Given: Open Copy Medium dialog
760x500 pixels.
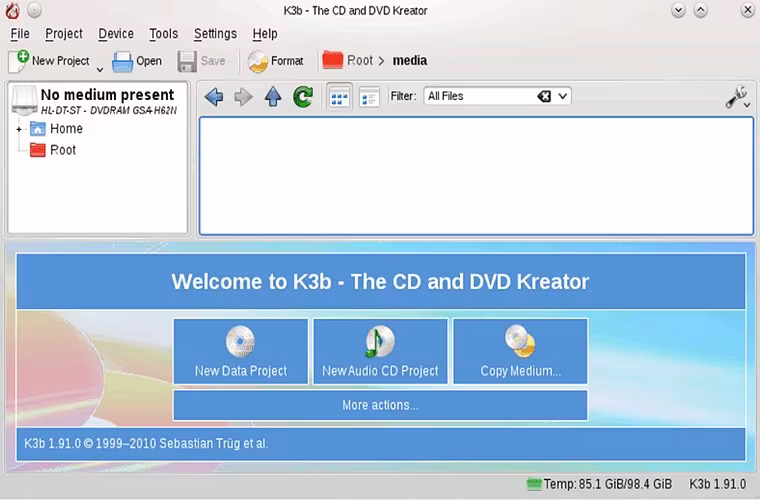Looking at the screenshot, I should coord(521,351).
